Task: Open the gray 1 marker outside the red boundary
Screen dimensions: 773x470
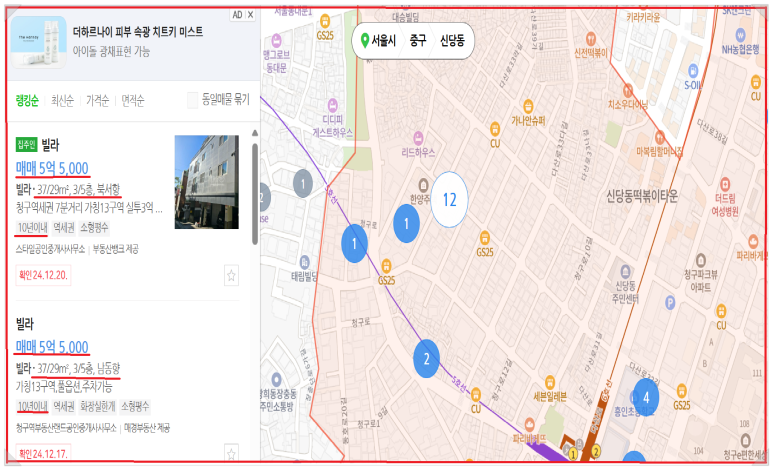Action: 303,184
